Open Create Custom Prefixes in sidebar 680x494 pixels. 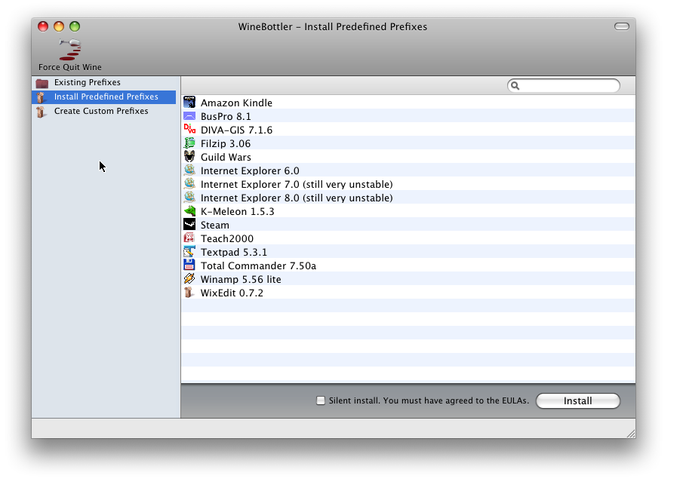104,111
